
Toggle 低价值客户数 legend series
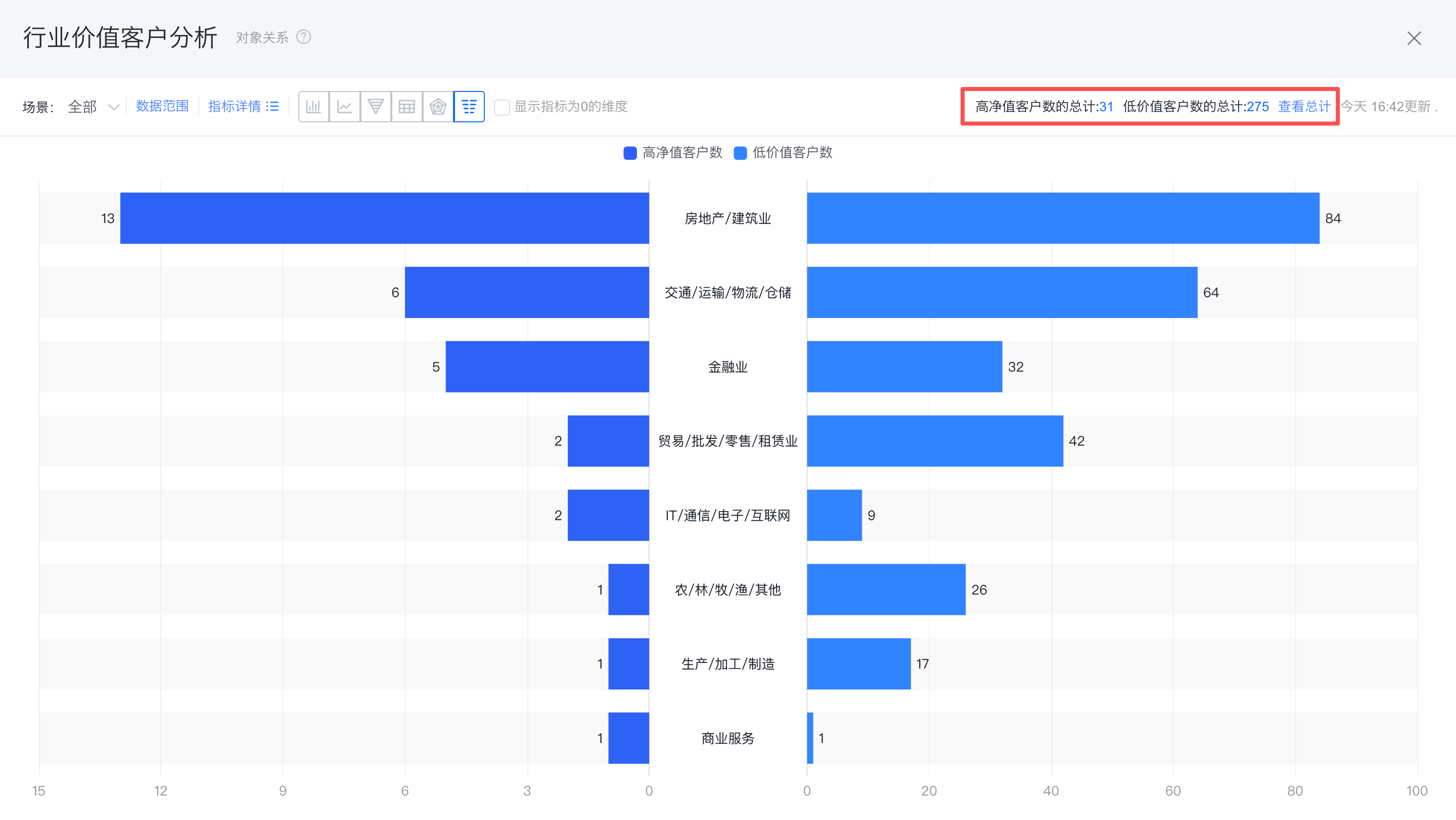tap(783, 153)
